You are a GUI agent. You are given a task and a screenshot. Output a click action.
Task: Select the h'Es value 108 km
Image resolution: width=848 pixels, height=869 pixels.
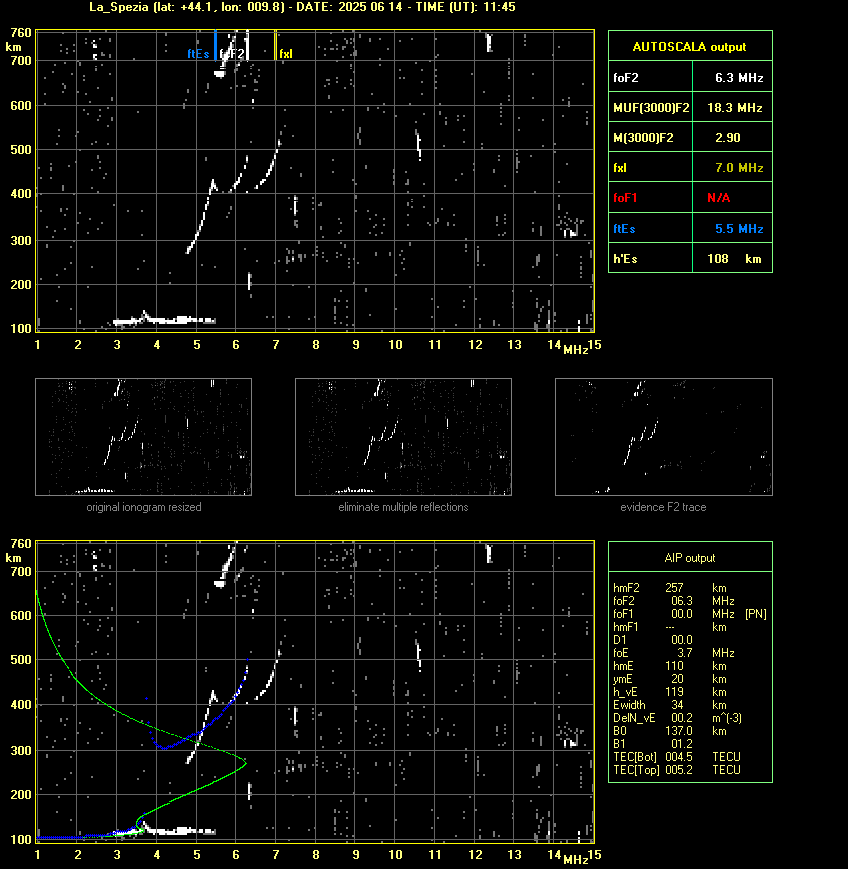pos(734,259)
